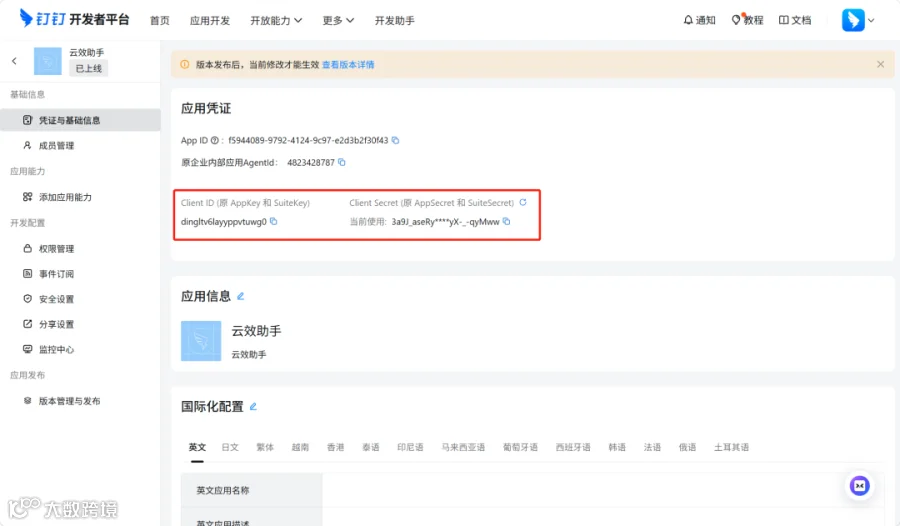Screen dimensions: 900x526
Task: Copy the Client ID value
Action: point(274,221)
